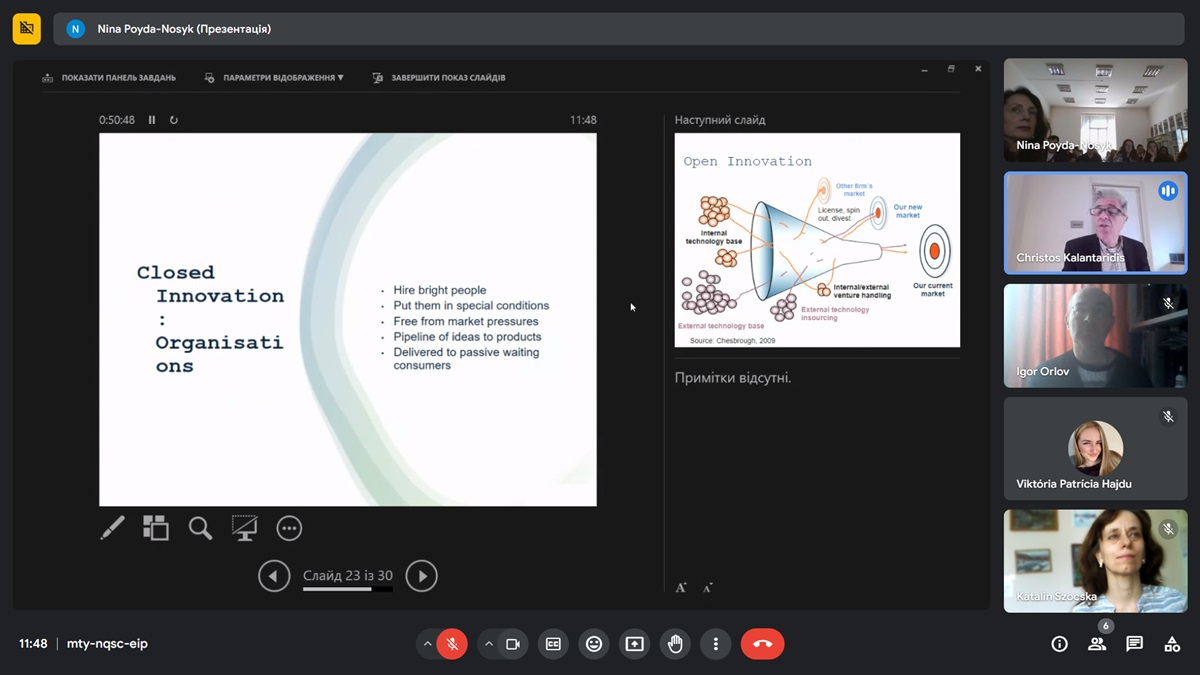Click the Open Innovation next slide preview
Image resolution: width=1200 pixels, height=675 pixels.
(817, 240)
